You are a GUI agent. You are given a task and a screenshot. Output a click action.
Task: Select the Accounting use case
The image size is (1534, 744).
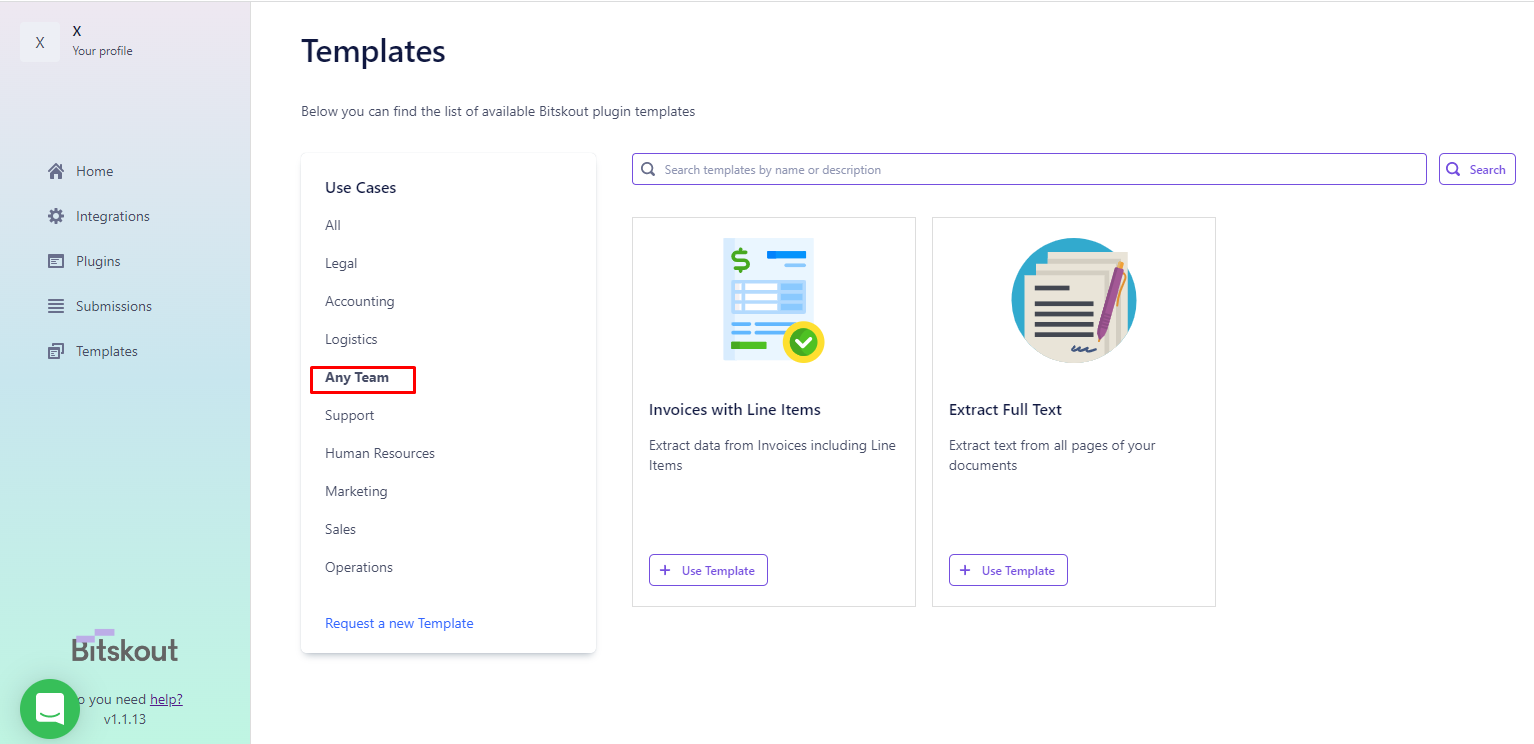tap(359, 301)
